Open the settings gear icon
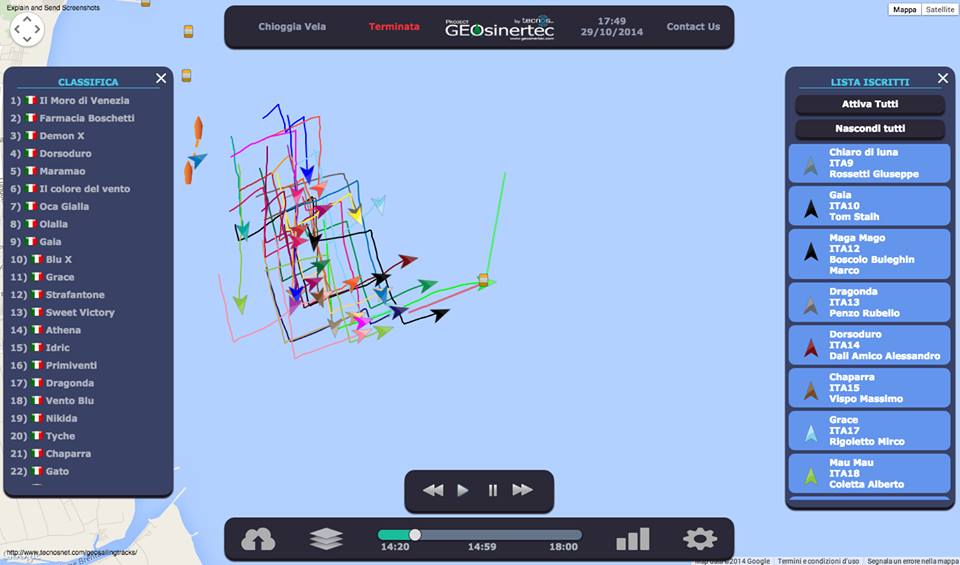The width and height of the screenshot is (960, 565). pyautogui.click(x=700, y=539)
